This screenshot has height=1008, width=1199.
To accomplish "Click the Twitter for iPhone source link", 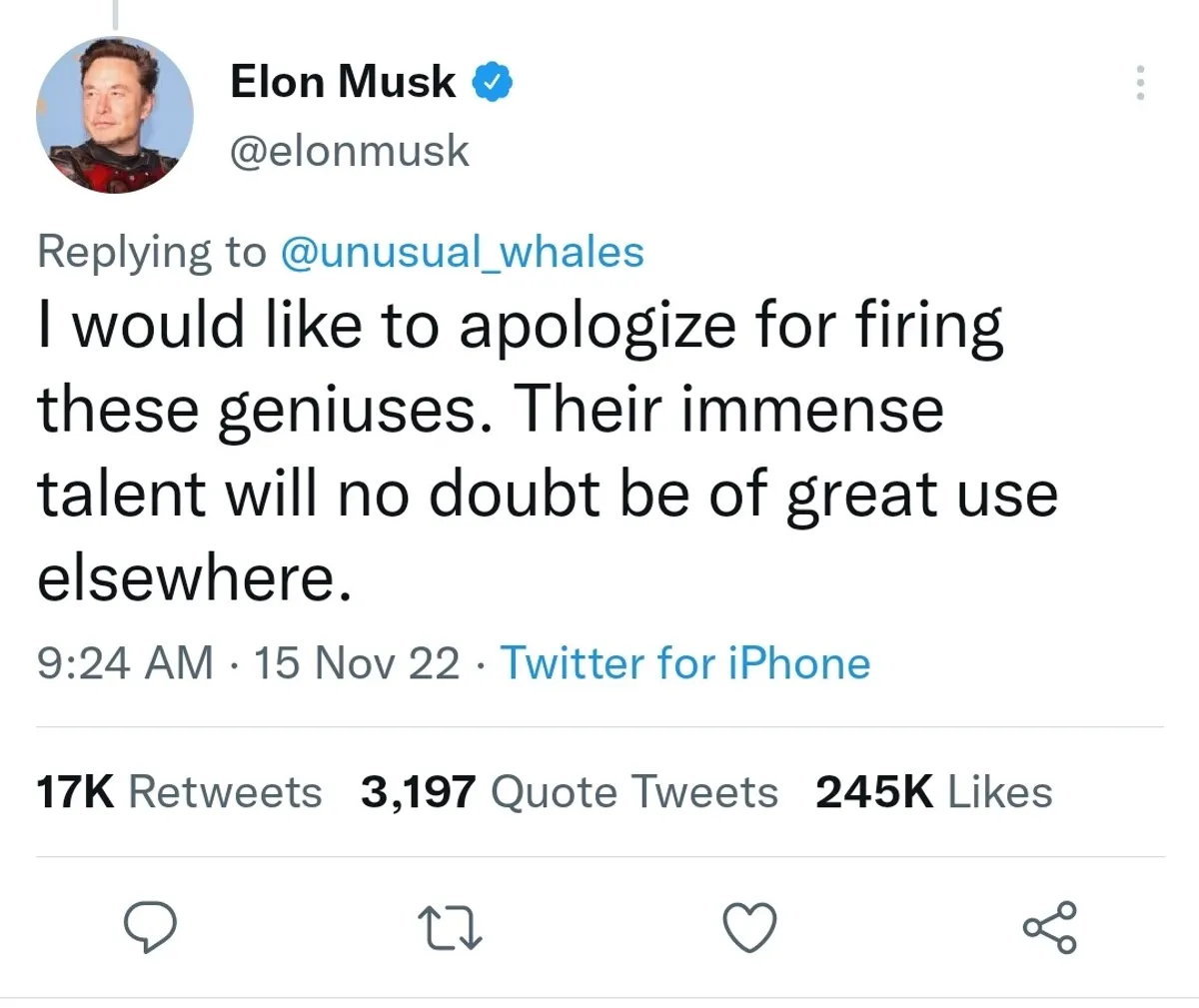I will (684, 663).
